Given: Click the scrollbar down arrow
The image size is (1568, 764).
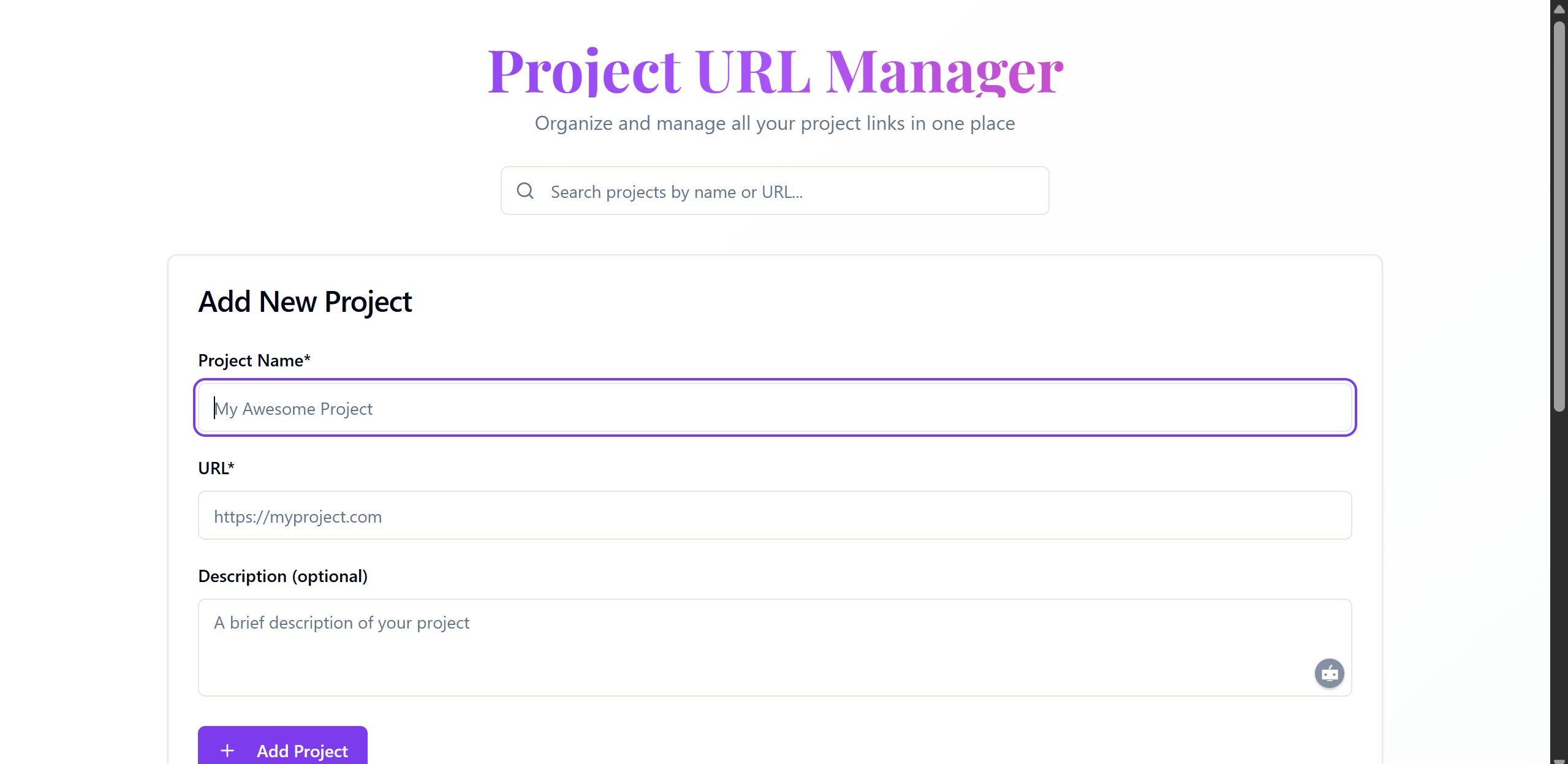Looking at the screenshot, I should tap(1559, 760).
